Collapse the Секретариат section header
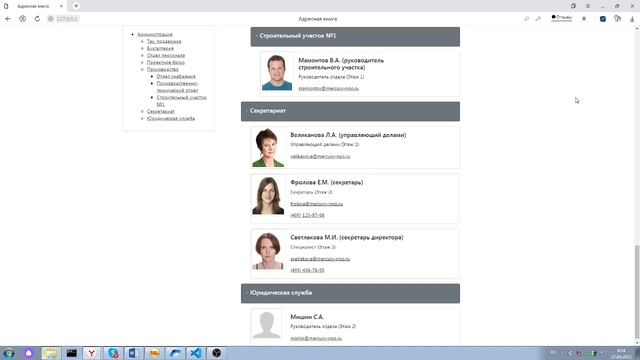Viewport: 640px width, 360px height. point(350,111)
